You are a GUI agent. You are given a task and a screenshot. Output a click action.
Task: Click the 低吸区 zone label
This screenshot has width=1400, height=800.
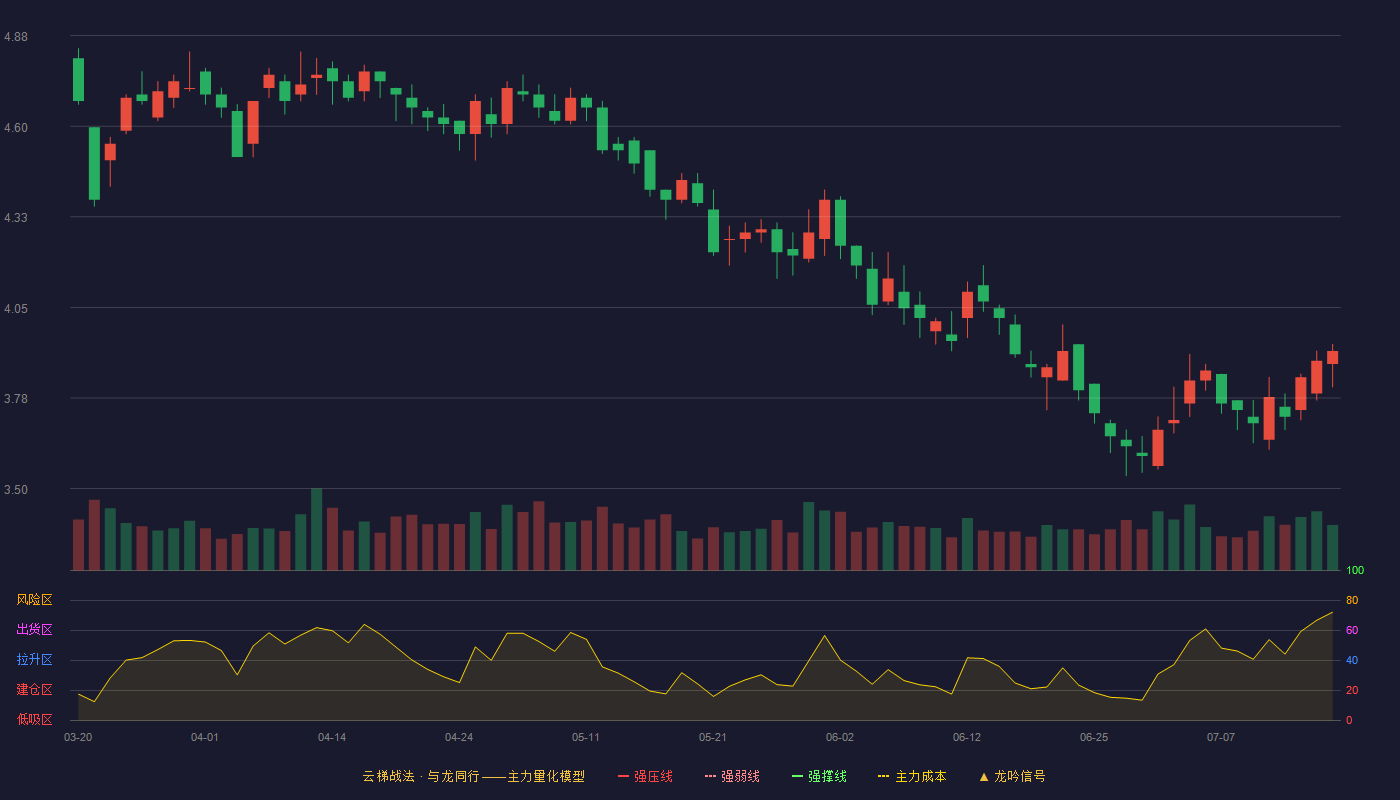pyautogui.click(x=34, y=719)
